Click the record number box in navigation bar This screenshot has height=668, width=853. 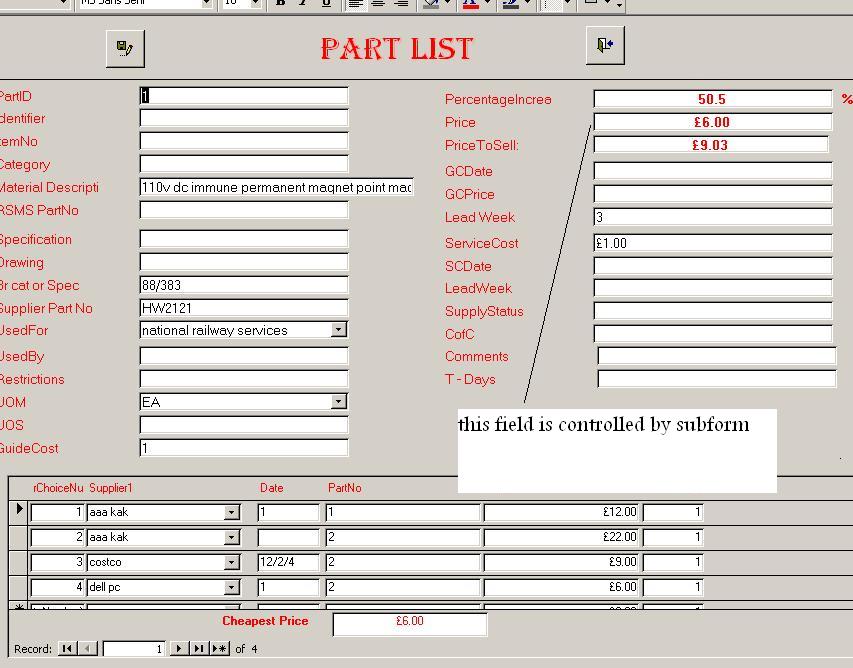coord(134,648)
